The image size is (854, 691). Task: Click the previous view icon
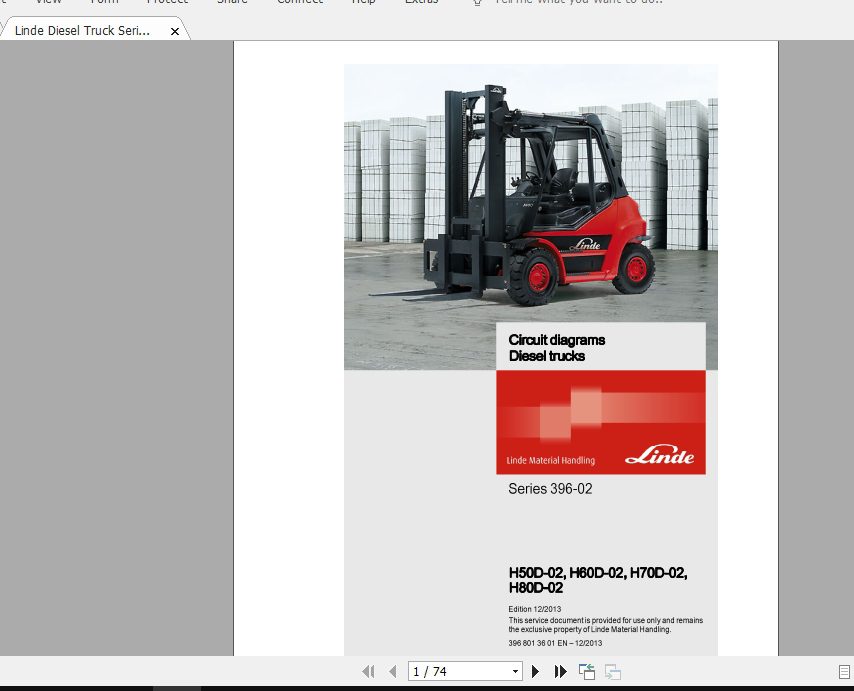[x=587, y=672]
